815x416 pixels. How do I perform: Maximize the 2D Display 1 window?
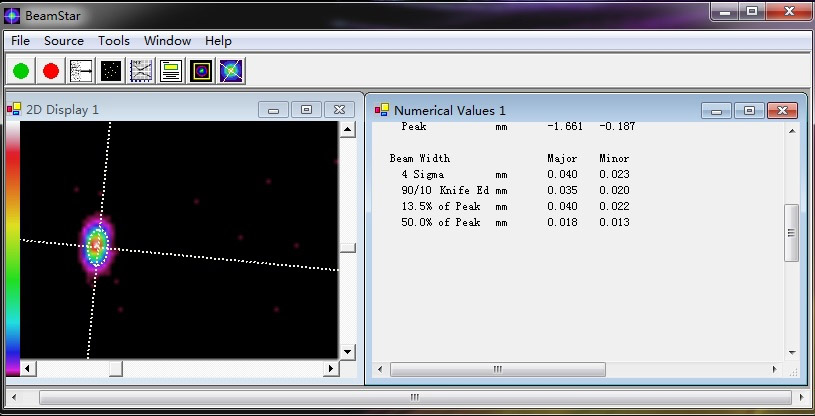(306, 110)
